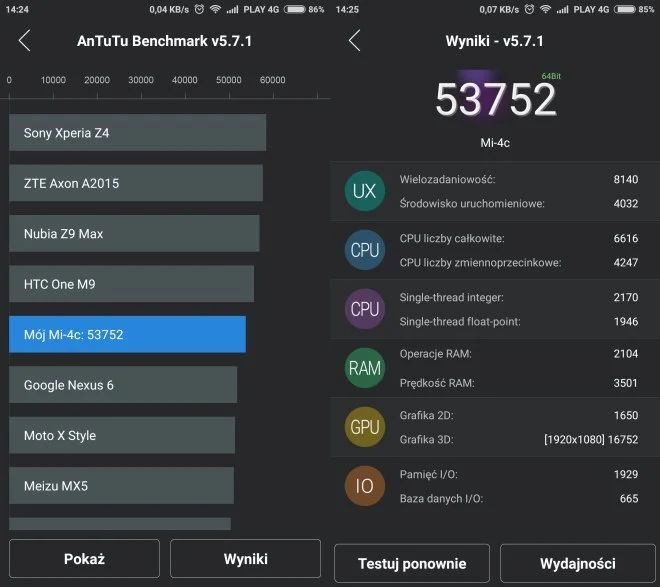Go back from AnTuTu Benchmark ranking screen

click(25, 41)
